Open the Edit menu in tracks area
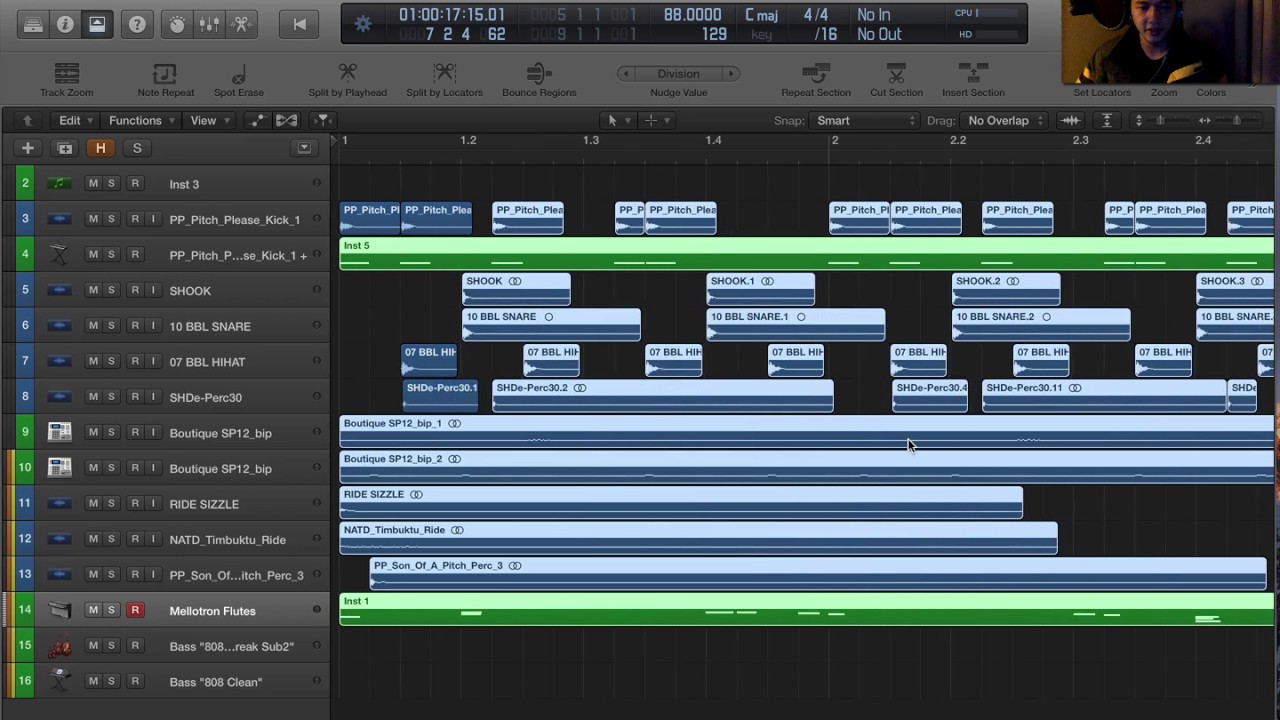Viewport: 1280px width, 720px height. (x=76, y=120)
